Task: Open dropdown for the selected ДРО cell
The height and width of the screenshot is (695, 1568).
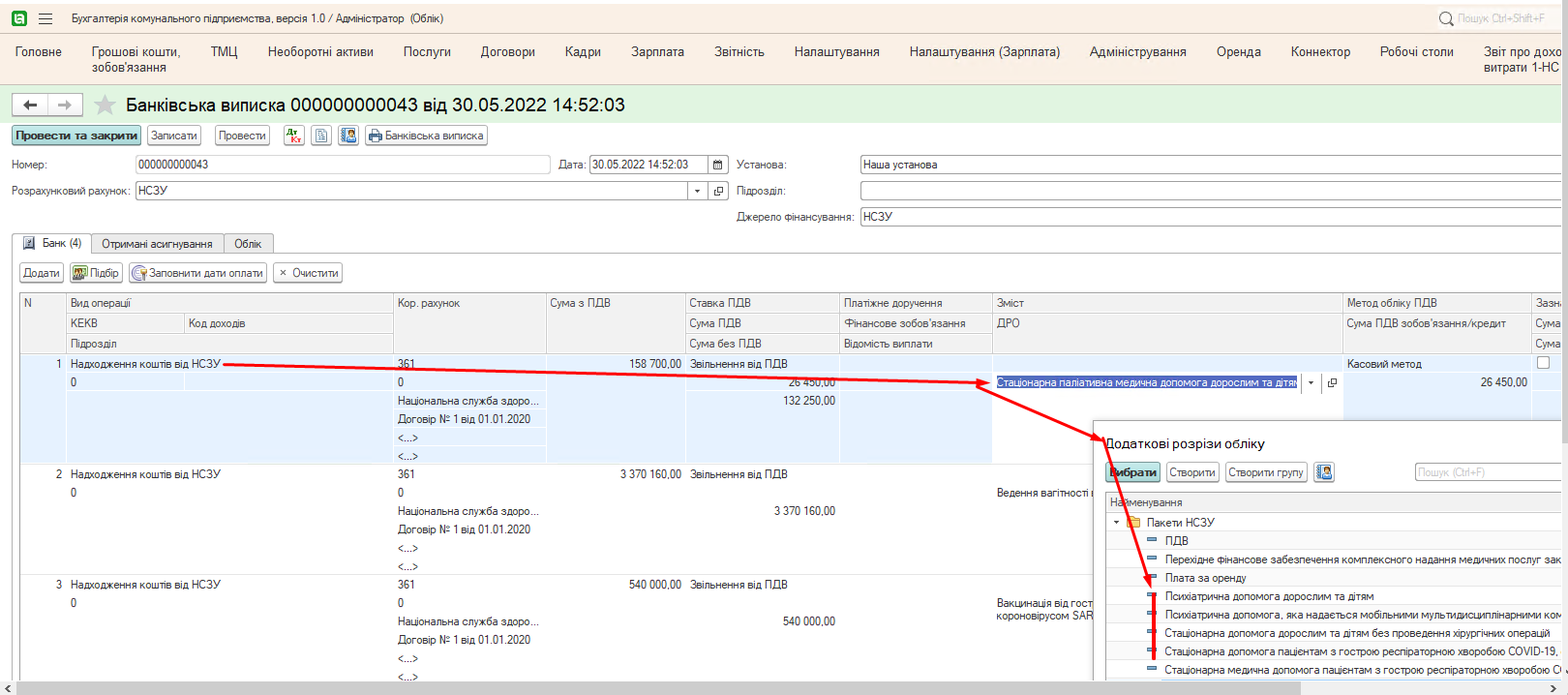Action: [1312, 382]
